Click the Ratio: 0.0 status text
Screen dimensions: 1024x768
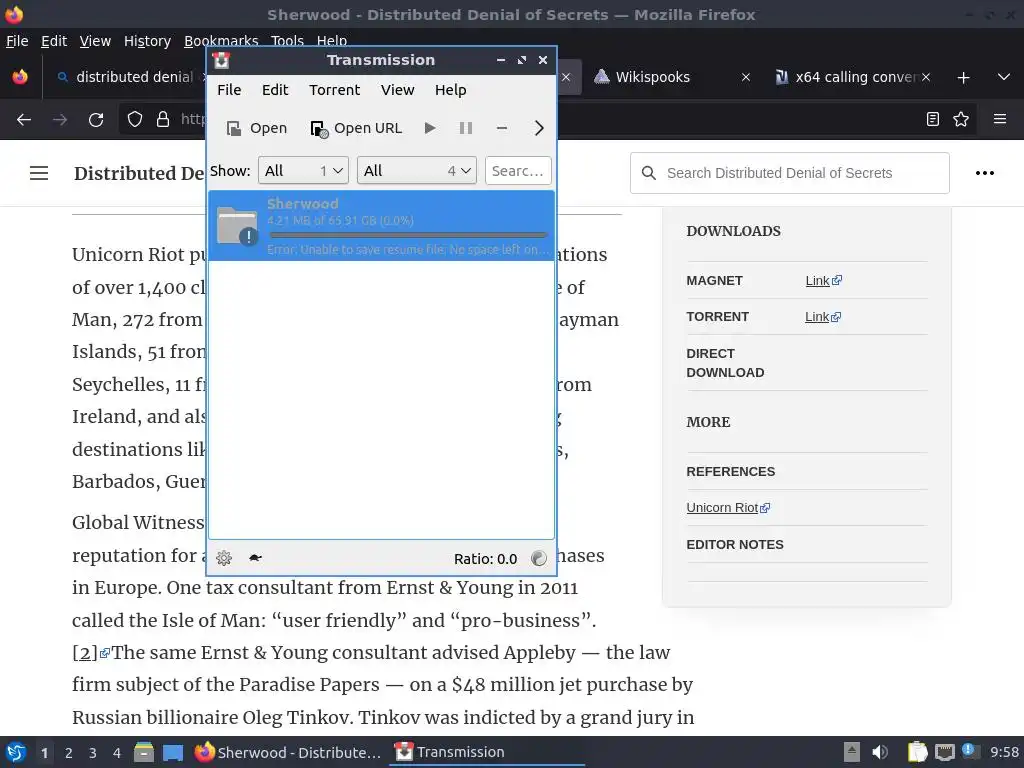click(485, 559)
